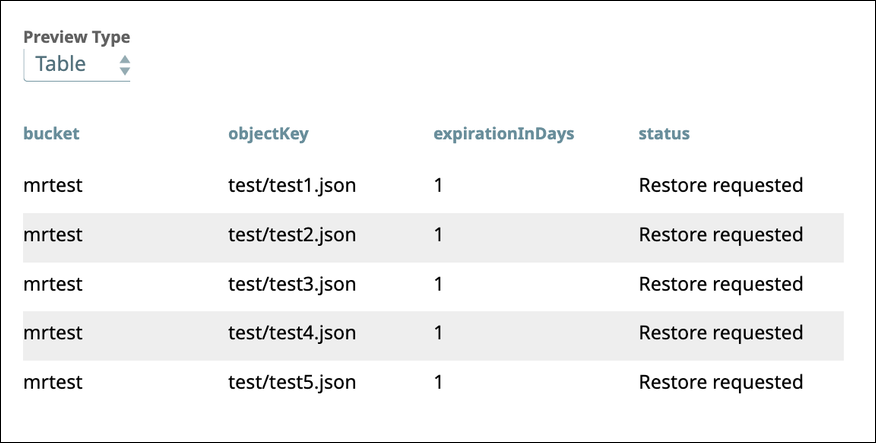Click Restore requested status for test5.json
Image resolution: width=876 pixels, height=443 pixels.
(720, 382)
